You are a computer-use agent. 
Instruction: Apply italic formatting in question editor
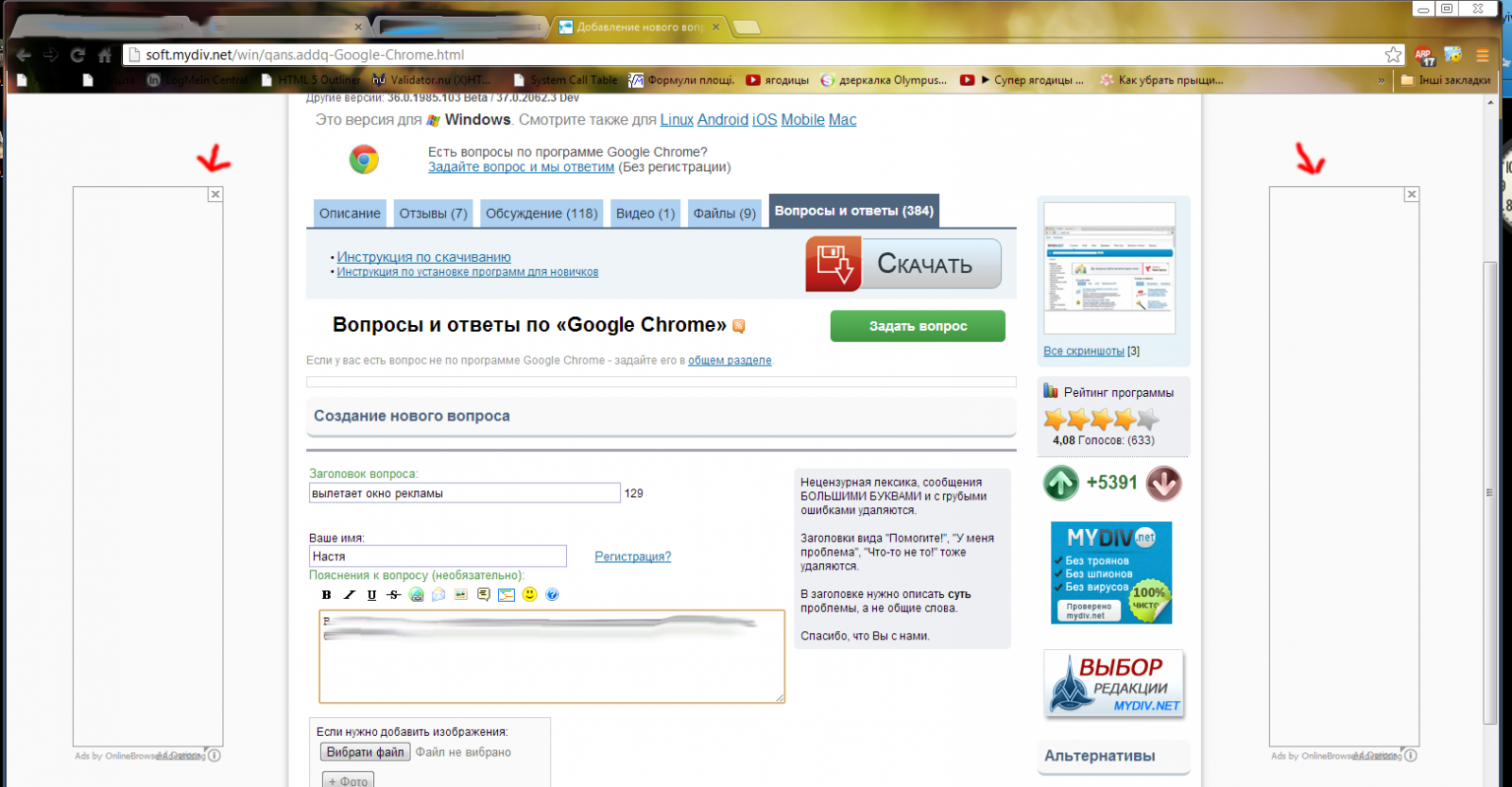click(349, 595)
